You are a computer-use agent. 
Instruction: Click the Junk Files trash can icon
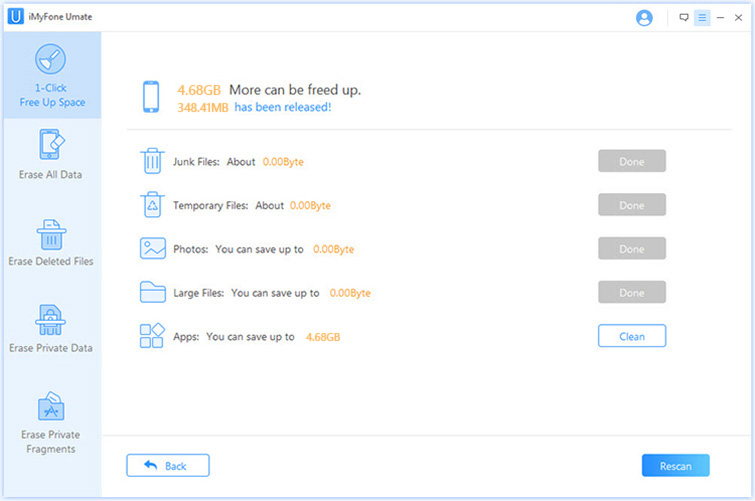152,160
